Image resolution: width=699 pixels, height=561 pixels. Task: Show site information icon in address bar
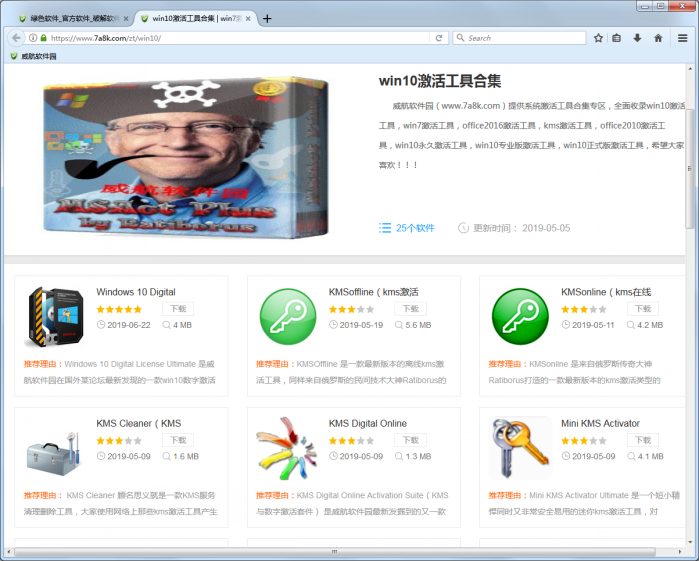point(33,38)
